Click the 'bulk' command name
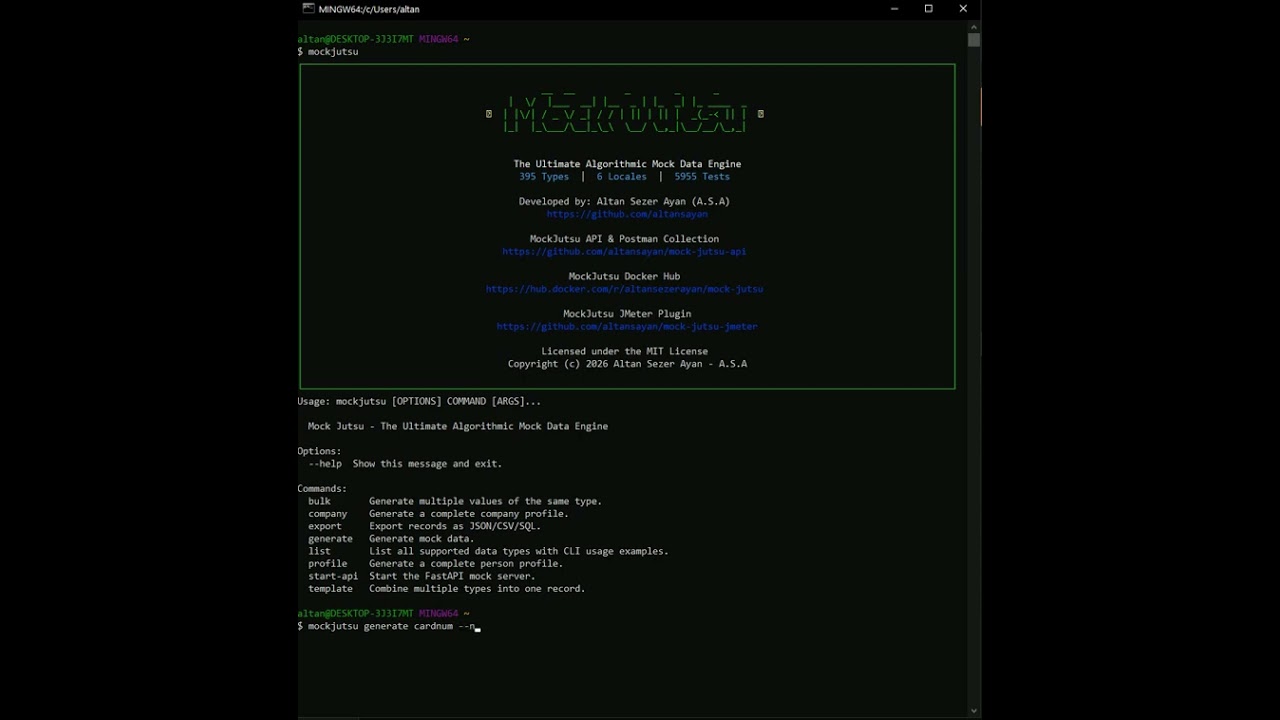Screen dimensions: 1280x720 319,501
